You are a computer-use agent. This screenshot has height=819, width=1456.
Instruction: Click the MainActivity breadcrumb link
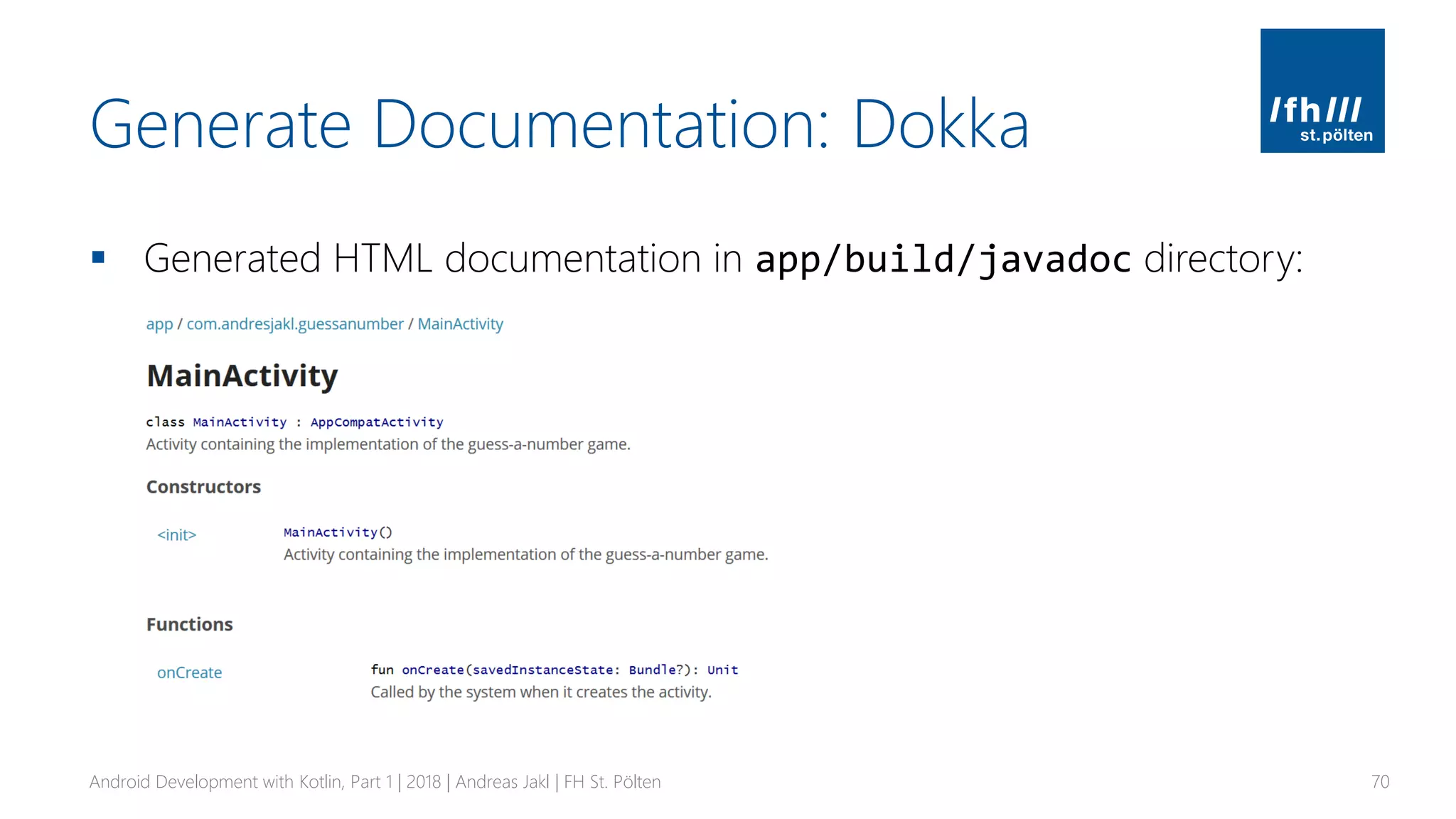pyautogui.click(x=460, y=324)
